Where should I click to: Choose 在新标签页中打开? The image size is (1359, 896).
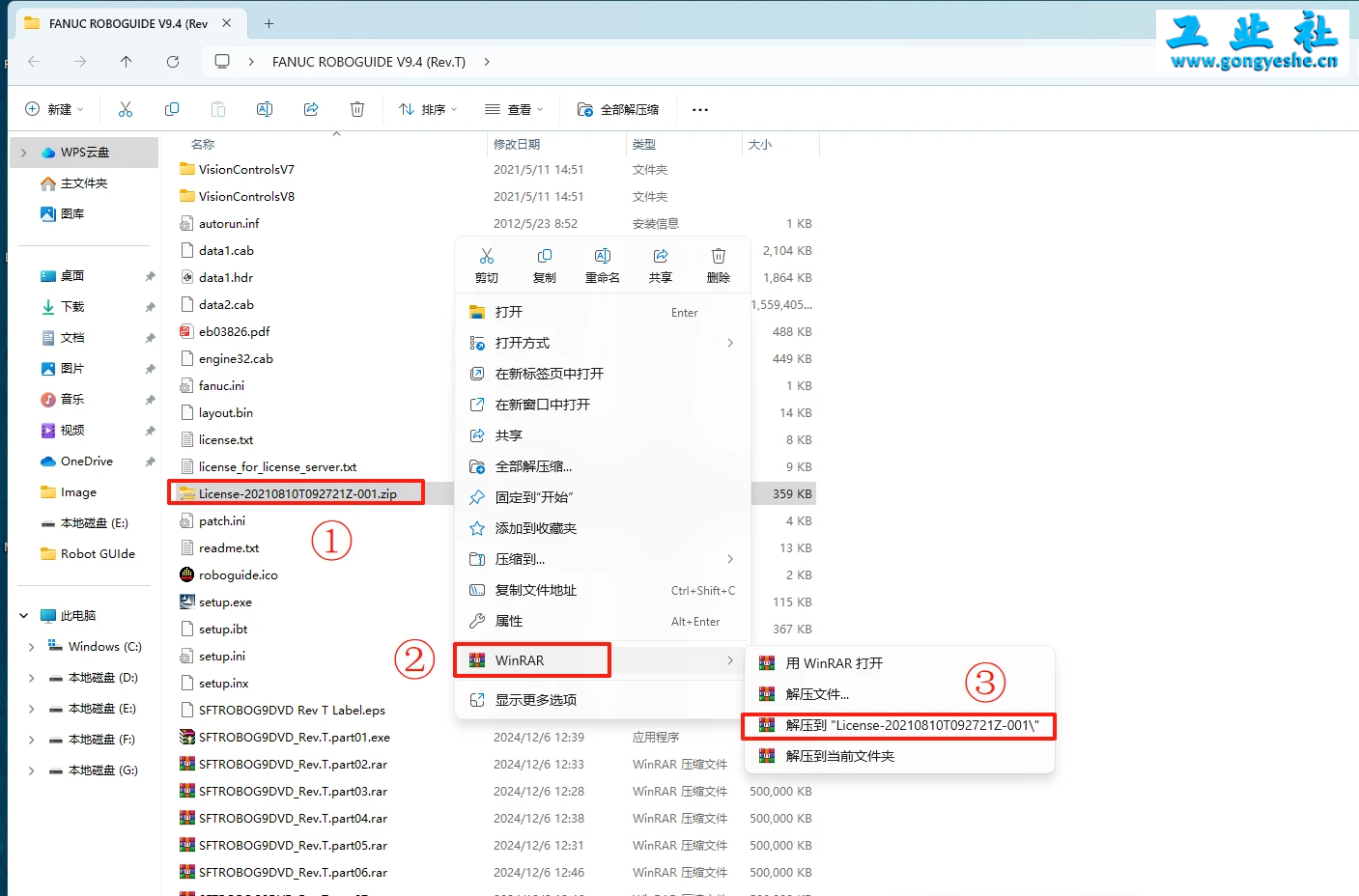[603, 374]
